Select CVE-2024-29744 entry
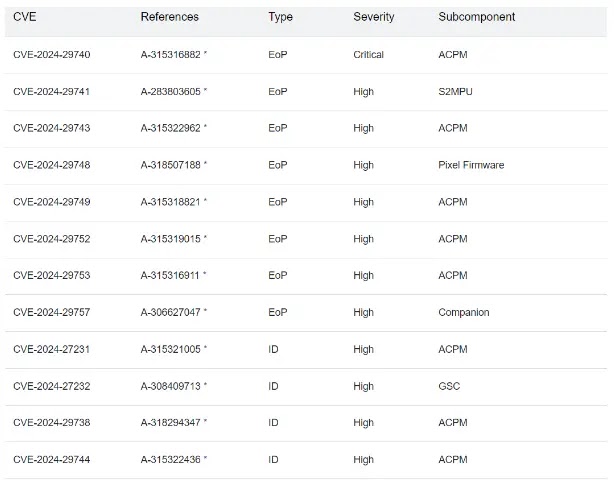This screenshot has height=484, width=614. (x=52, y=459)
